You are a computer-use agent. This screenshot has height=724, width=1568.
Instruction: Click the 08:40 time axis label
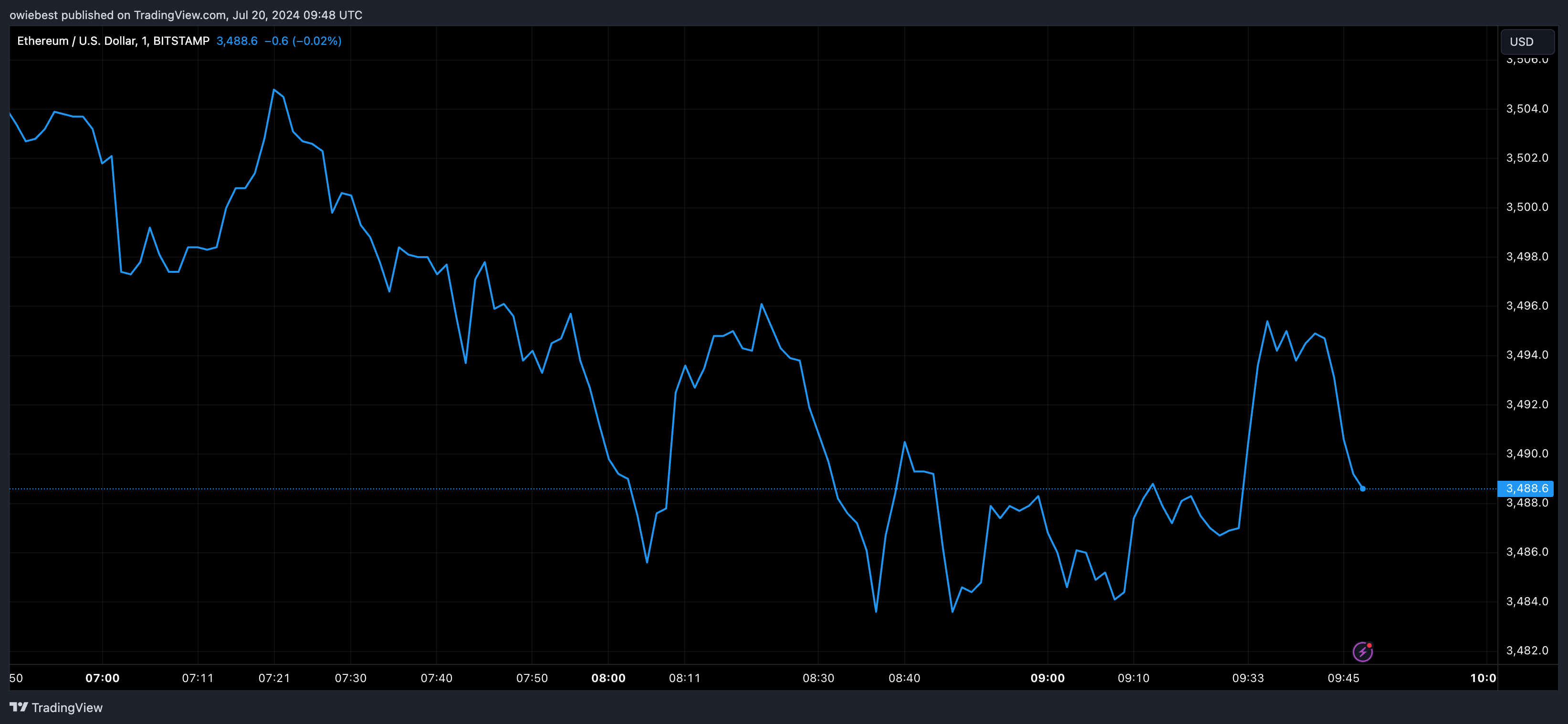pyautogui.click(x=904, y=678)
